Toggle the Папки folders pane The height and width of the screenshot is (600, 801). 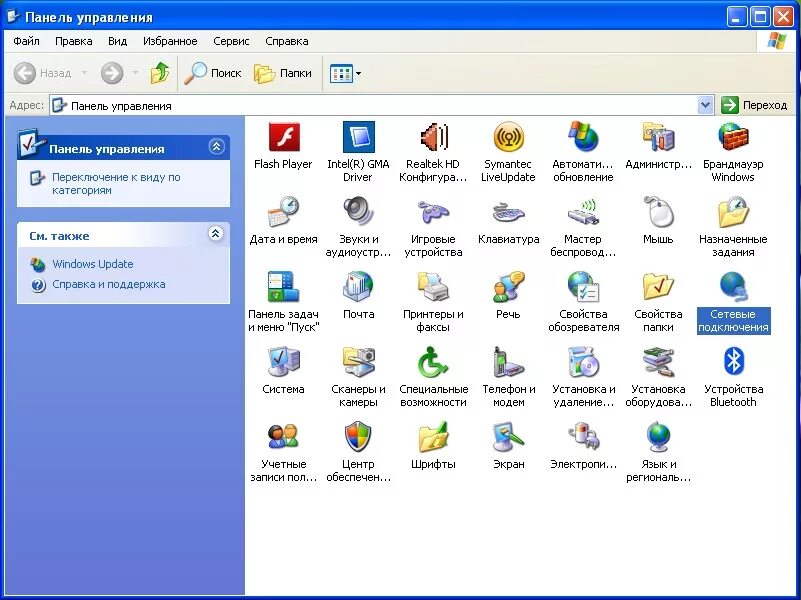[283, 73]
